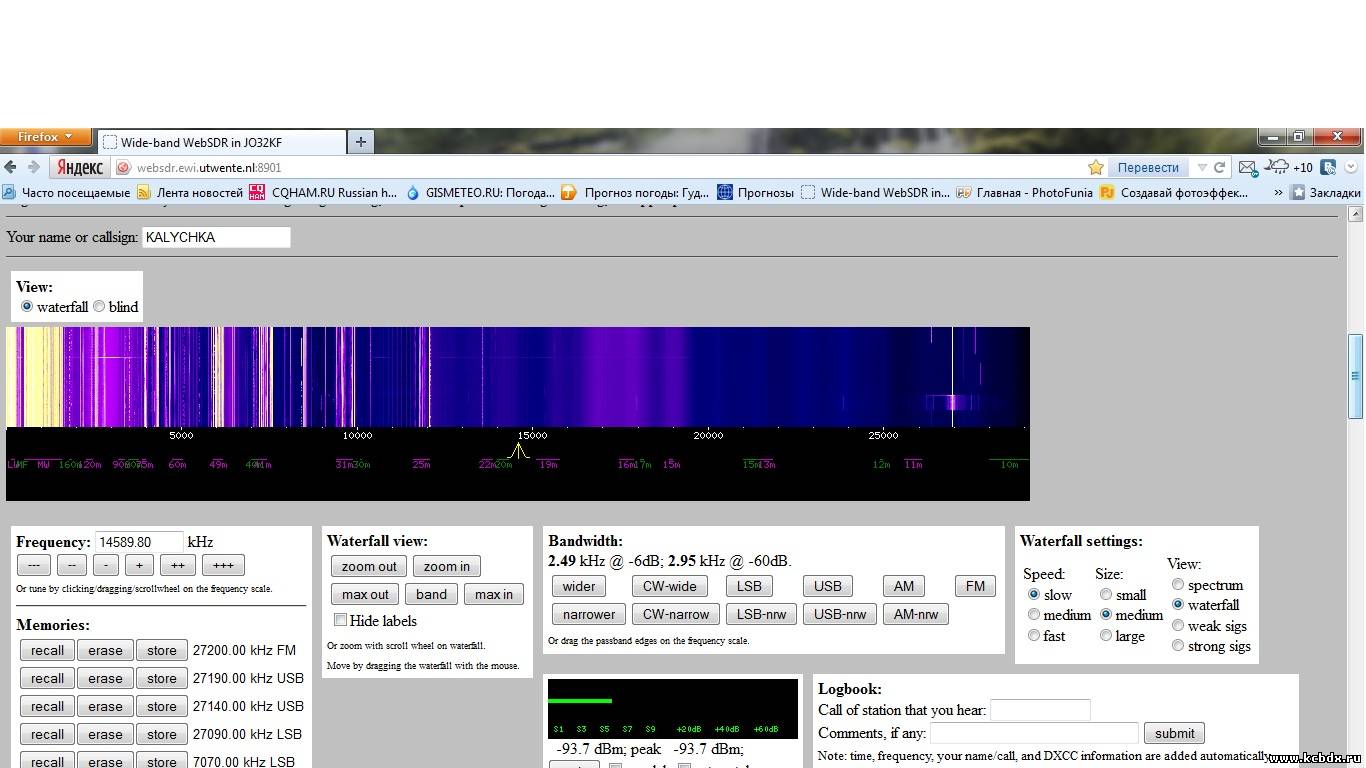The image size is (1366, 768).
Task: Click the zoom in waterfall button
Action: [446, 566]
